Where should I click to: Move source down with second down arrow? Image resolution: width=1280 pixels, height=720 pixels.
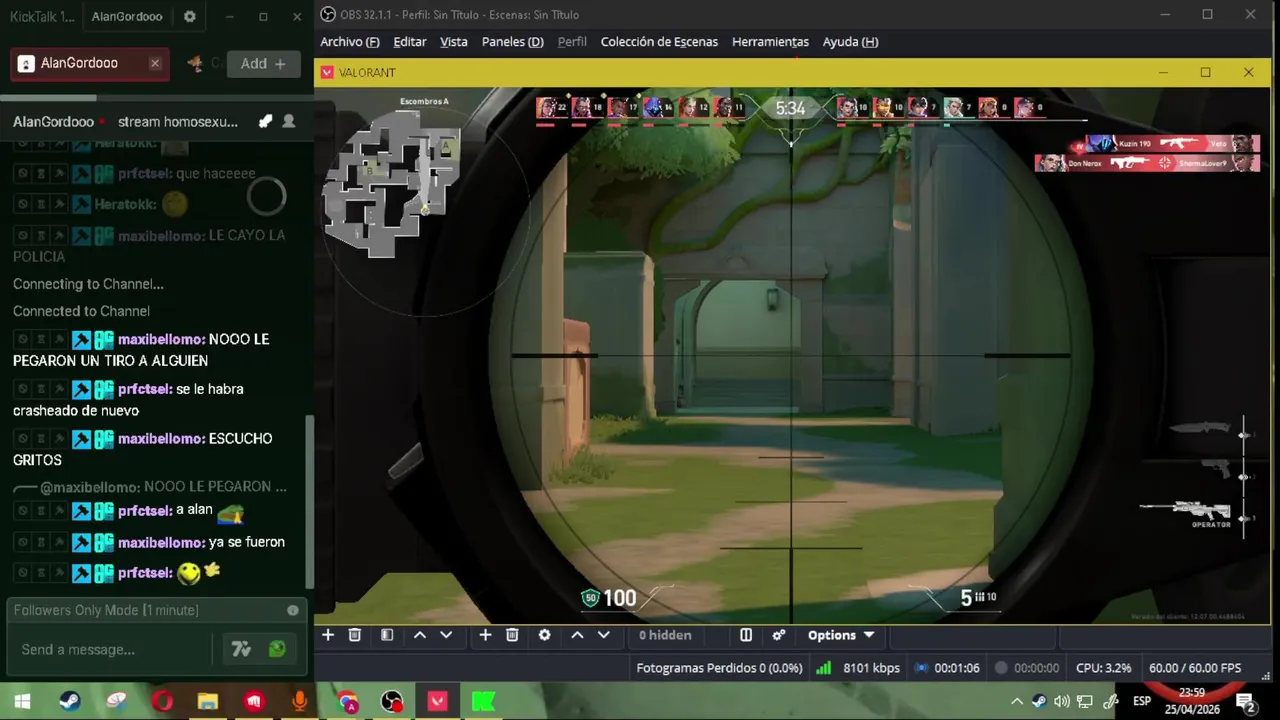point(604,635)
